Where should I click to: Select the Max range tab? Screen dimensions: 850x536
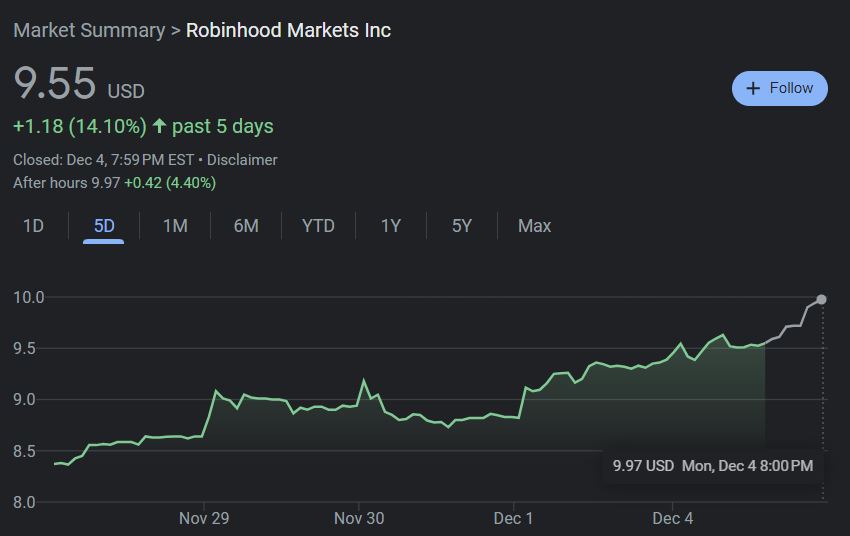(x=534, y=225)
